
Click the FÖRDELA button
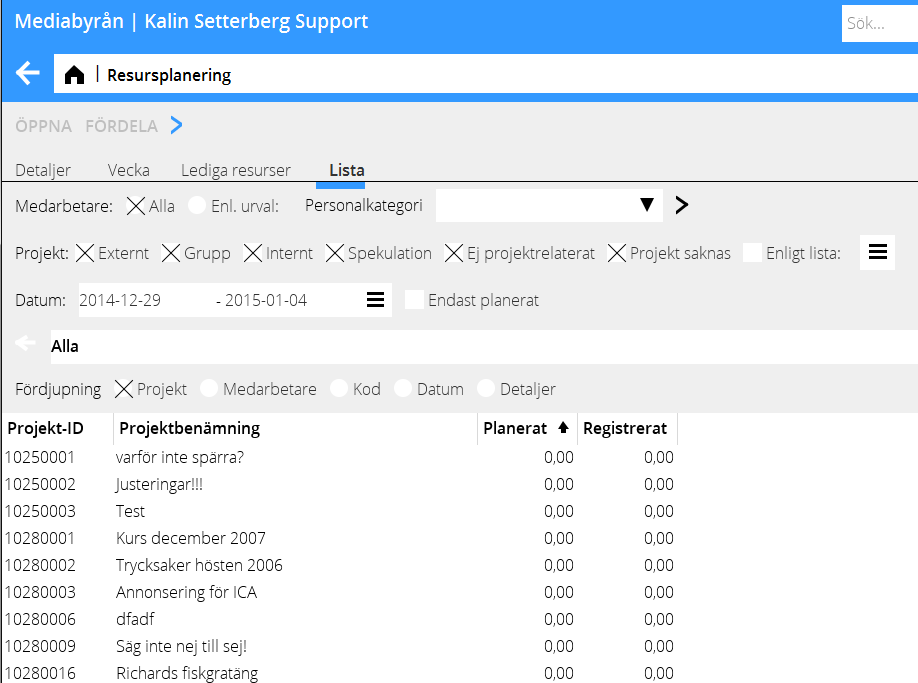point(121,126)
